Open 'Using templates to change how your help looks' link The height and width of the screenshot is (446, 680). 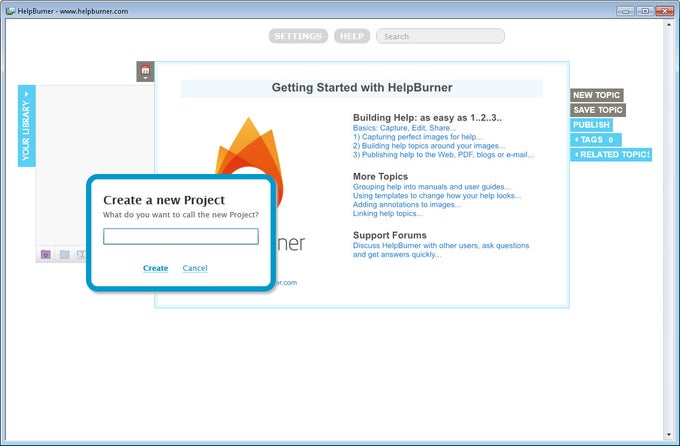coord(437,196)
